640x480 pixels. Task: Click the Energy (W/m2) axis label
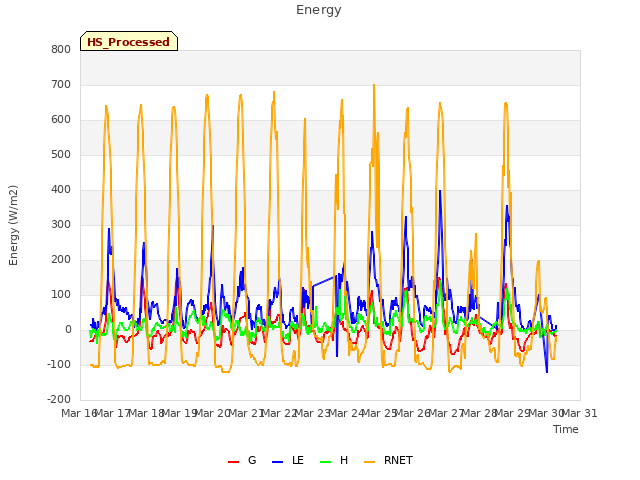coord(13,225)
